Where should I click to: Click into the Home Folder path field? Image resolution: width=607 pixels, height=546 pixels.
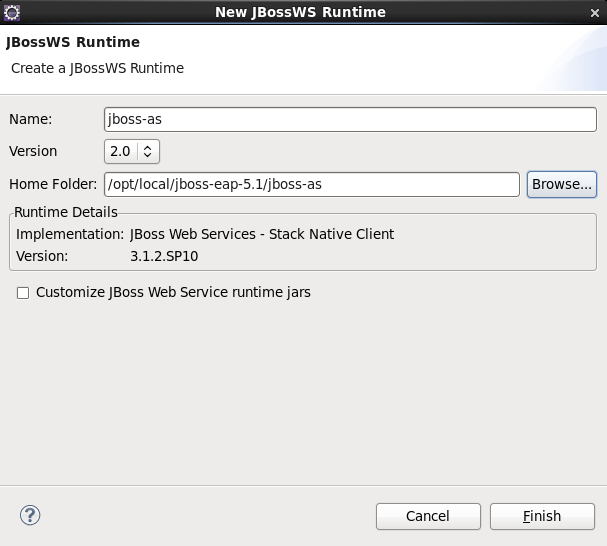click(310, 184)
